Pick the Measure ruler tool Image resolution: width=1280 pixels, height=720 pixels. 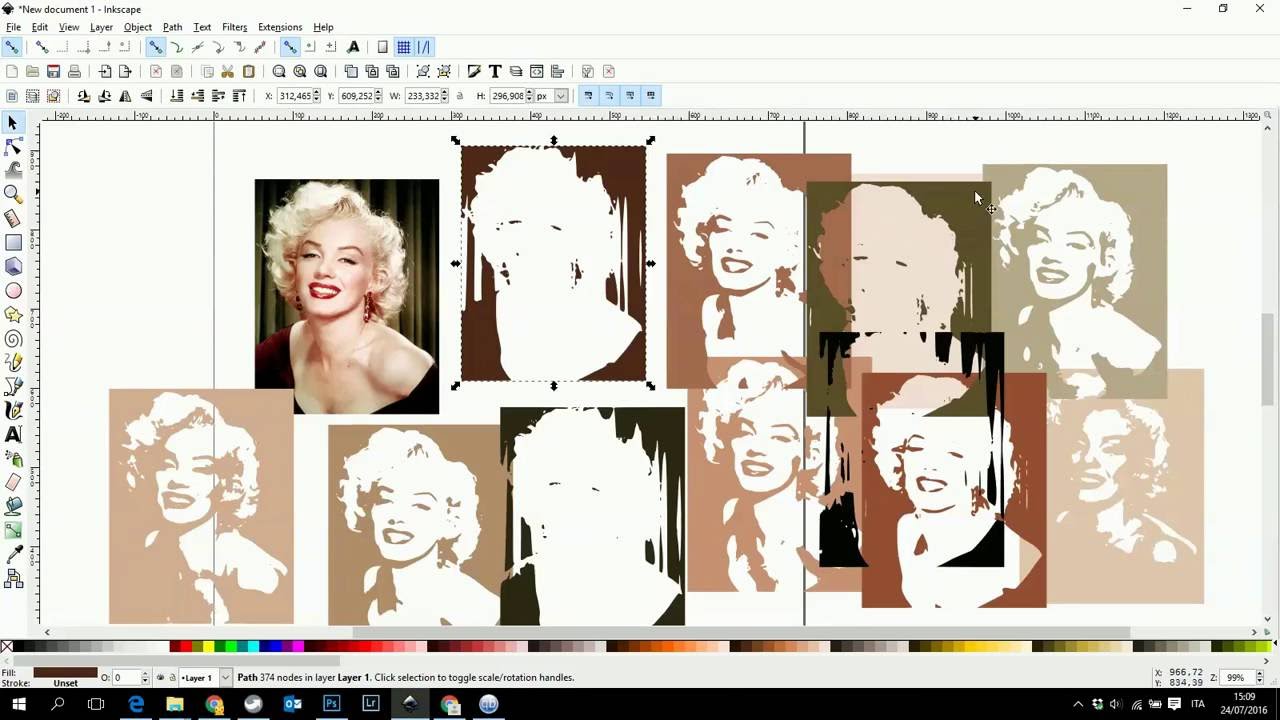click(x=13, y=218)
